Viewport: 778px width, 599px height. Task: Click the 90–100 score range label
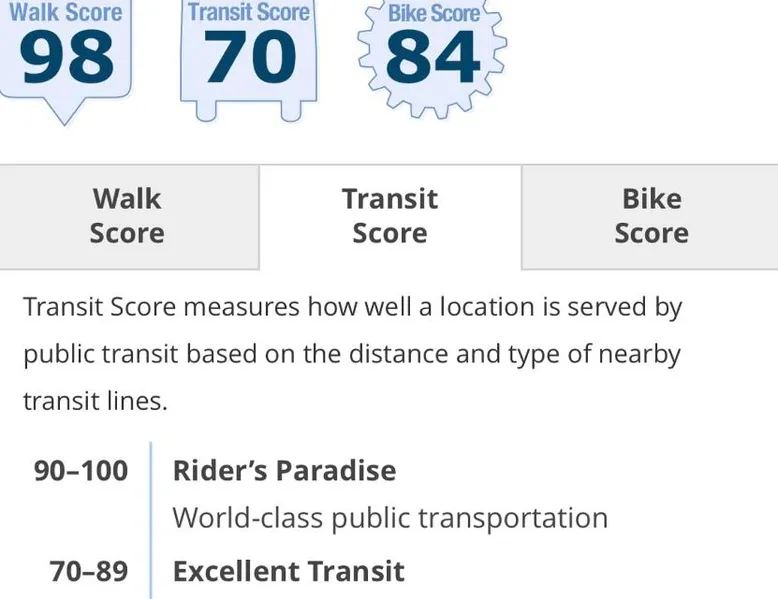pos(81,470)
